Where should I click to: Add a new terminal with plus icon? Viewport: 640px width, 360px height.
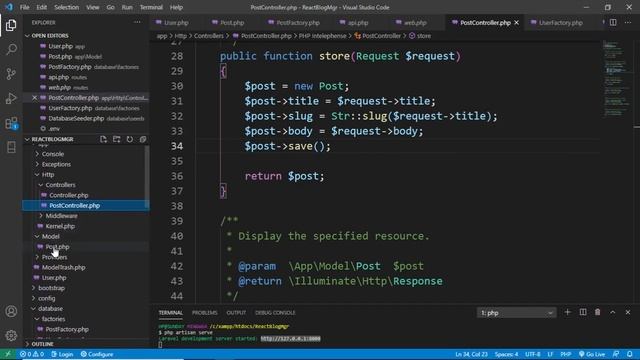click(x=567, y=312)
